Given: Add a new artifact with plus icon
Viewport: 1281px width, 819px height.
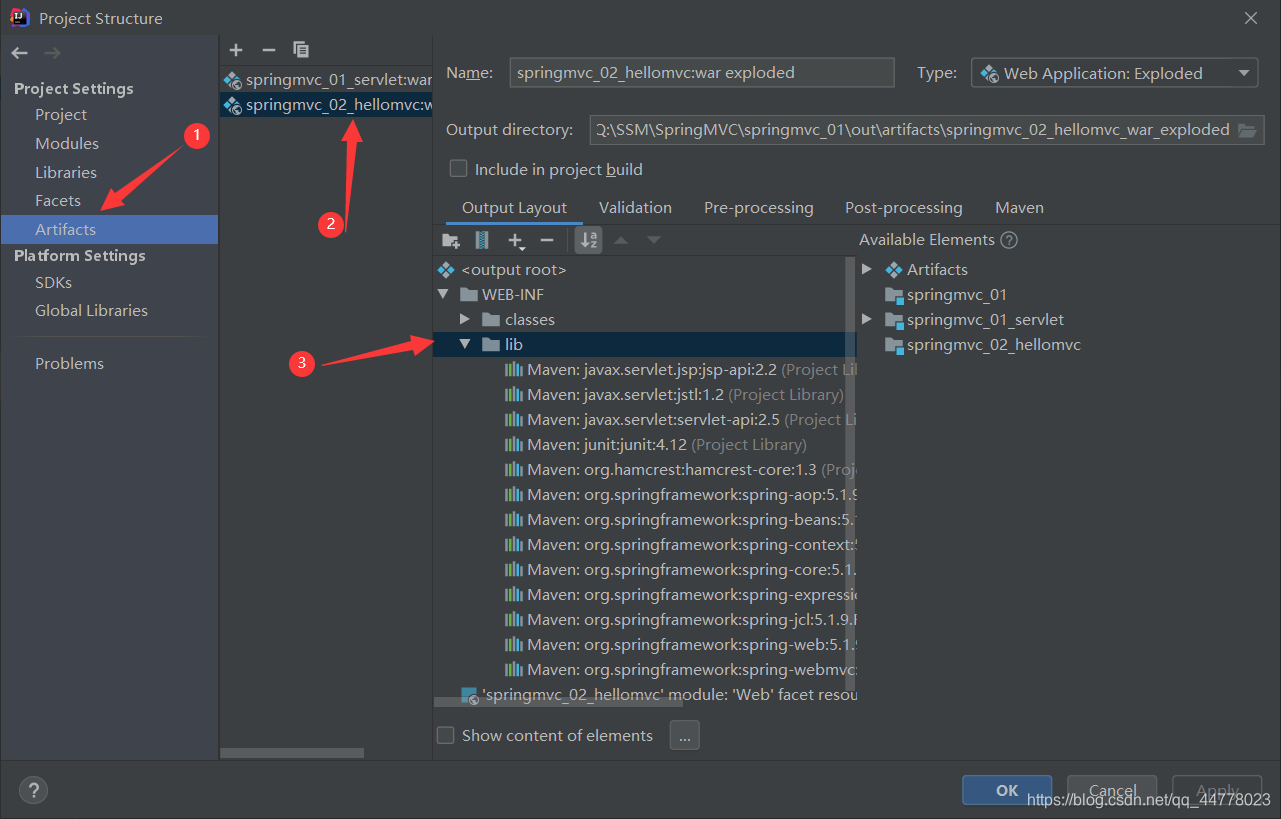Looking at the screenshot, I should [x=236, y=49].
